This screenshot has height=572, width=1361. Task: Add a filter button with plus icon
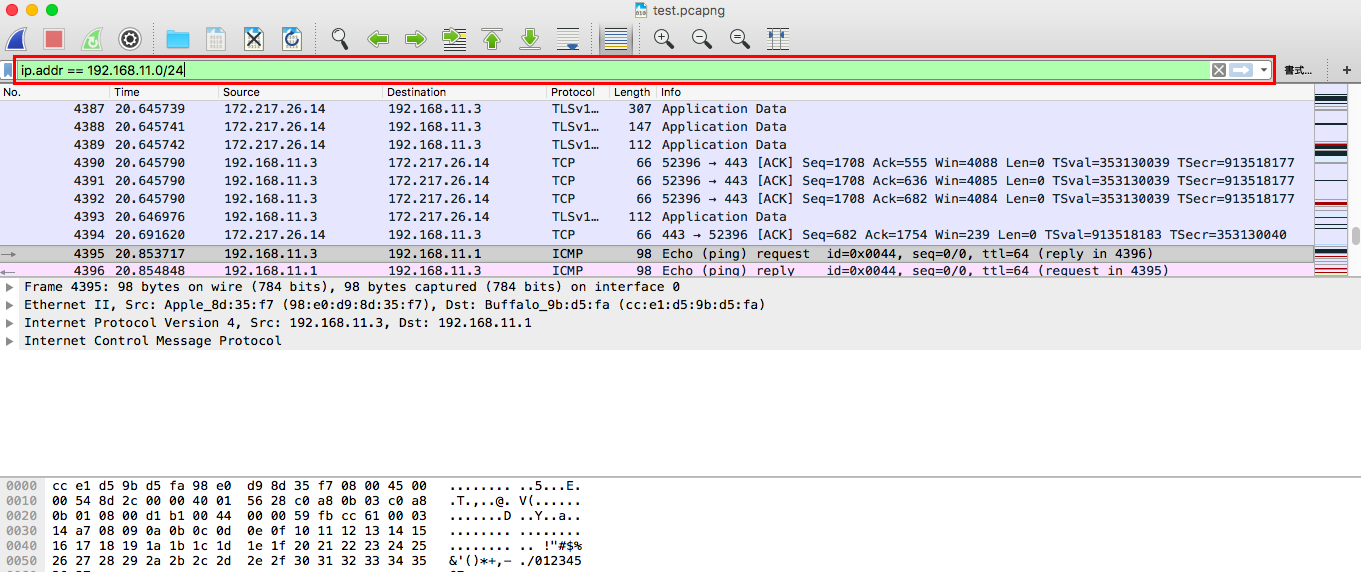1346,70
